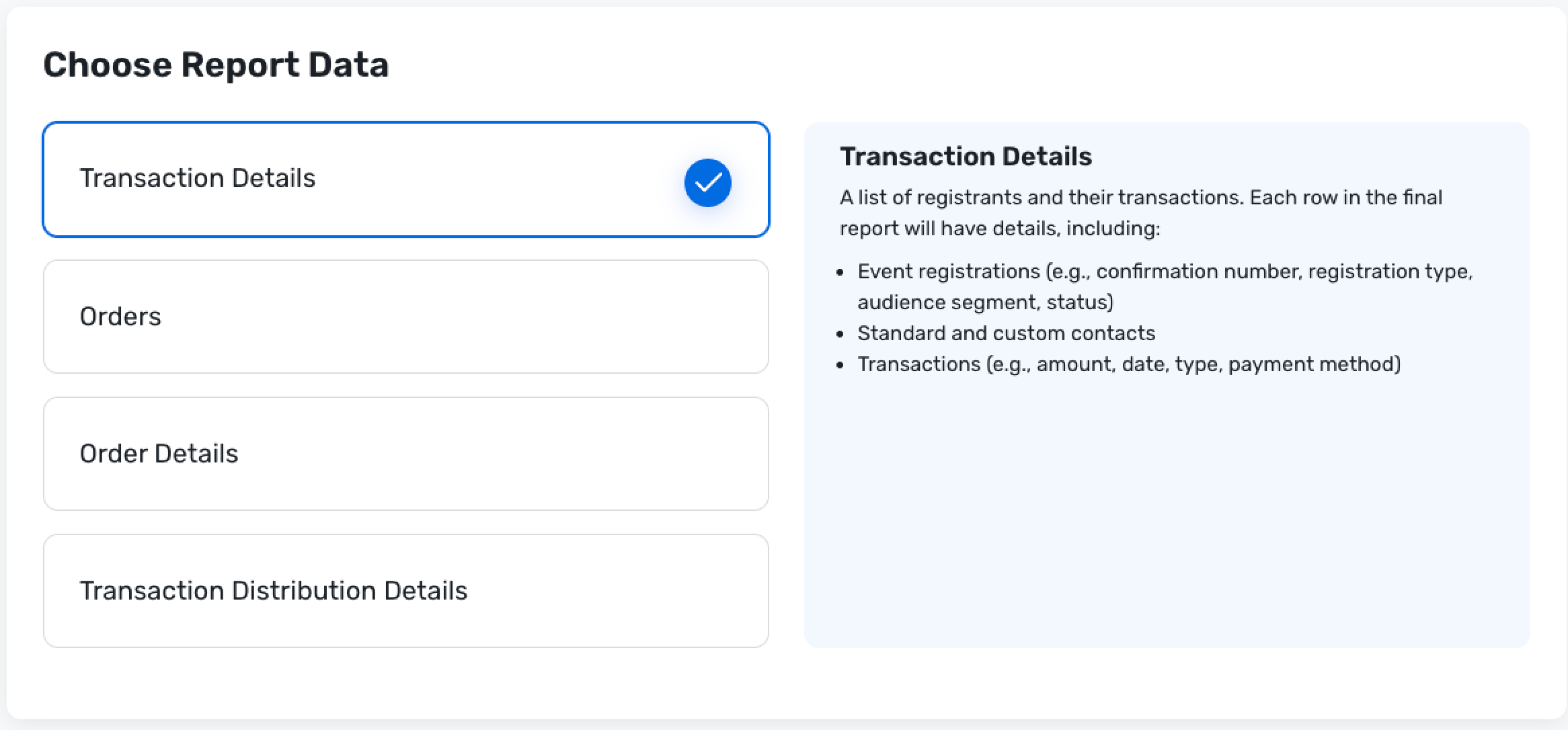Click the Transaction Details title in description panel
The image size is (1568, 730).
point(966,157)
